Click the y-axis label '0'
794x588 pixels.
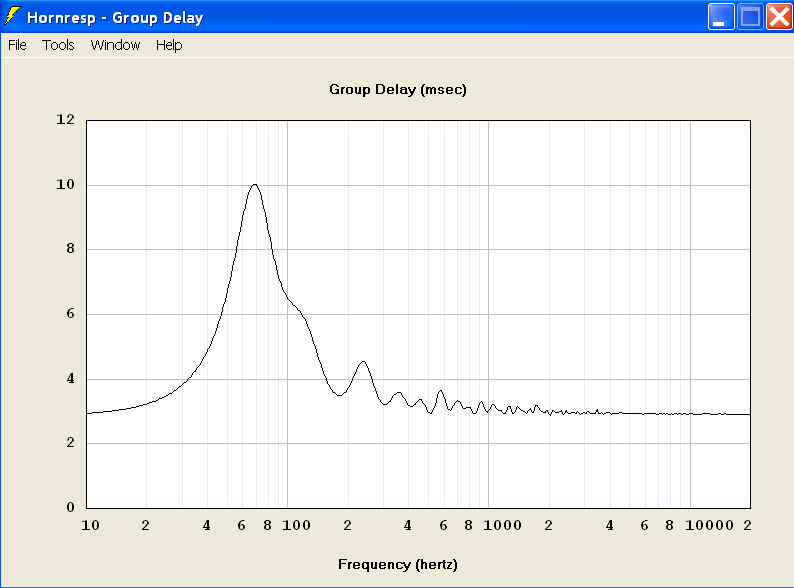[70, 507]
